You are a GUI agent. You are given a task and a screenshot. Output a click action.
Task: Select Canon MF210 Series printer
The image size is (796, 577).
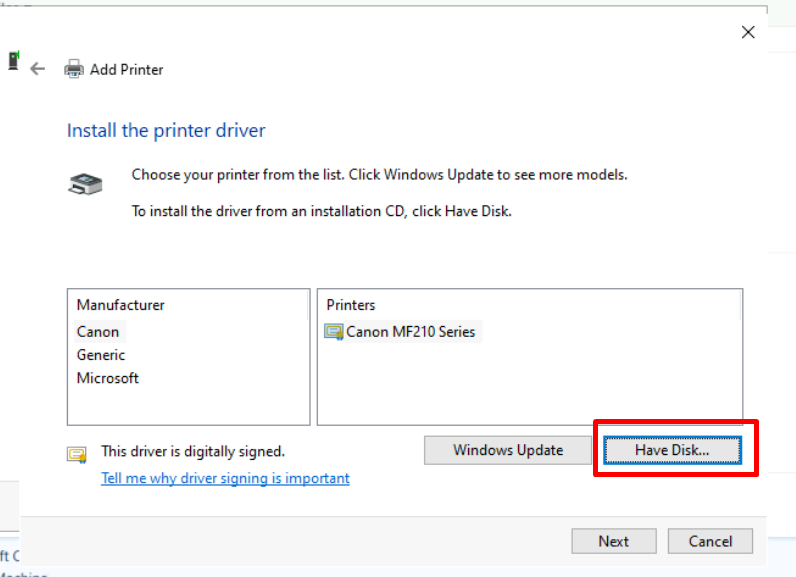(411, 332)
